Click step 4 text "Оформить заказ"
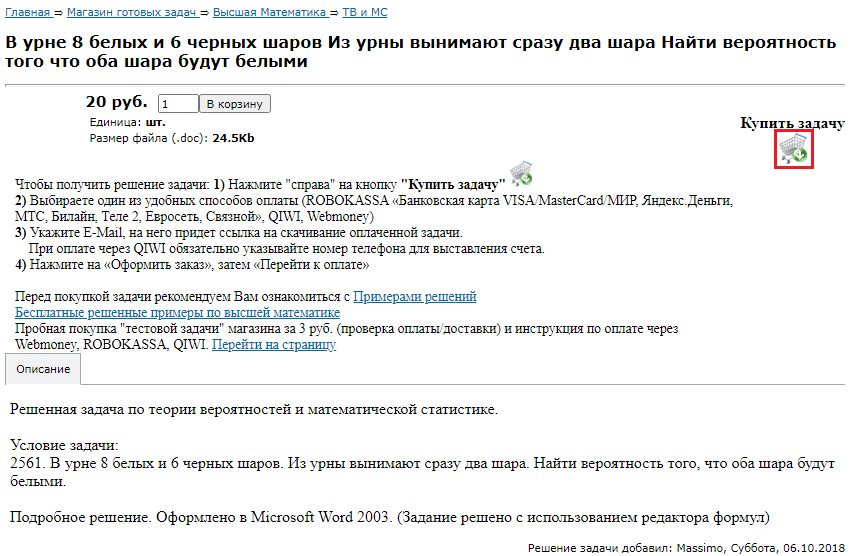855x556 pixels. click(192, 265)
